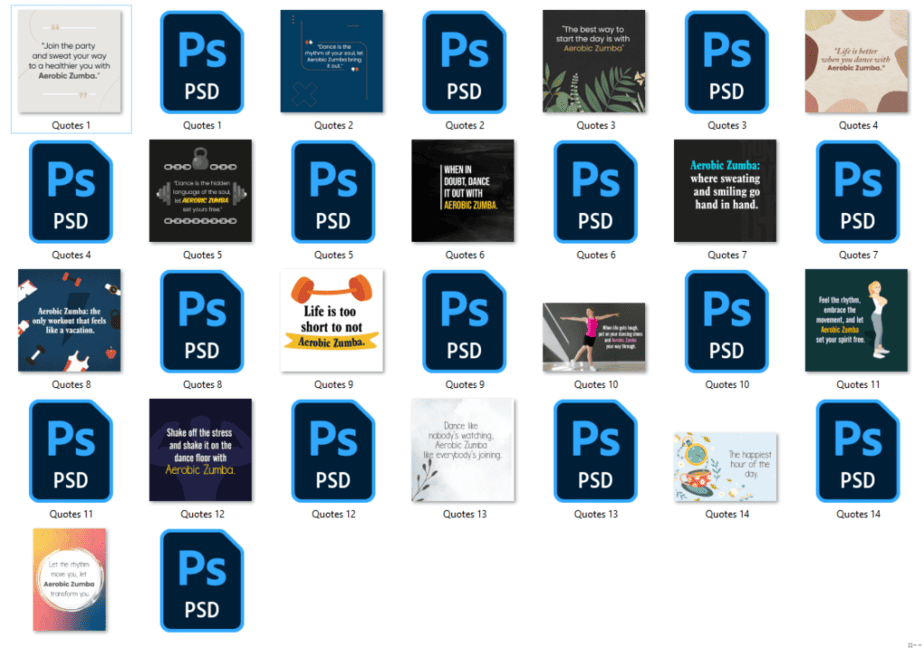This screenshot has height=648, width=924.
Task: Select the Quotes 1 "Join the party" thumbnail
Action: pos(71,62)
